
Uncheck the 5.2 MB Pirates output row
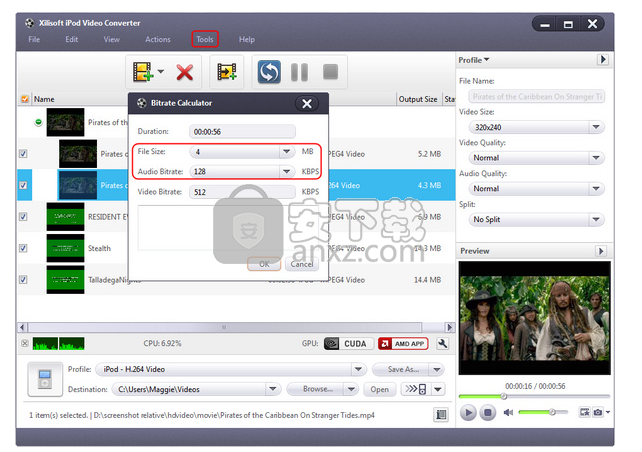[23, 154]
